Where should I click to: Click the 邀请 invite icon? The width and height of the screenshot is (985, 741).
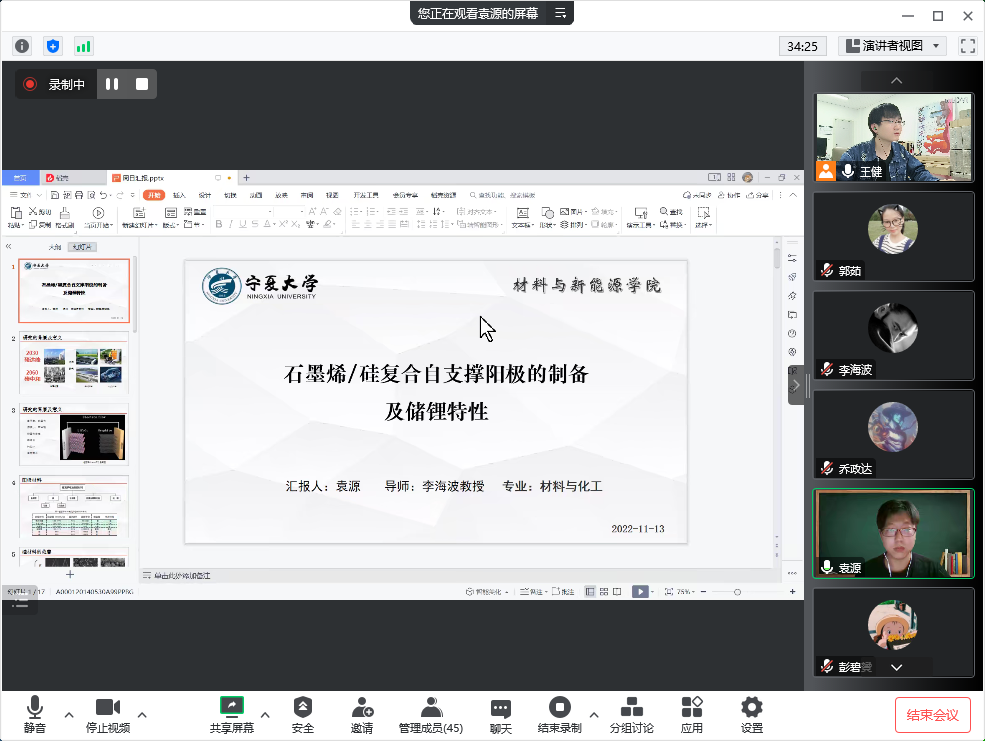click(x=362, y=714)
